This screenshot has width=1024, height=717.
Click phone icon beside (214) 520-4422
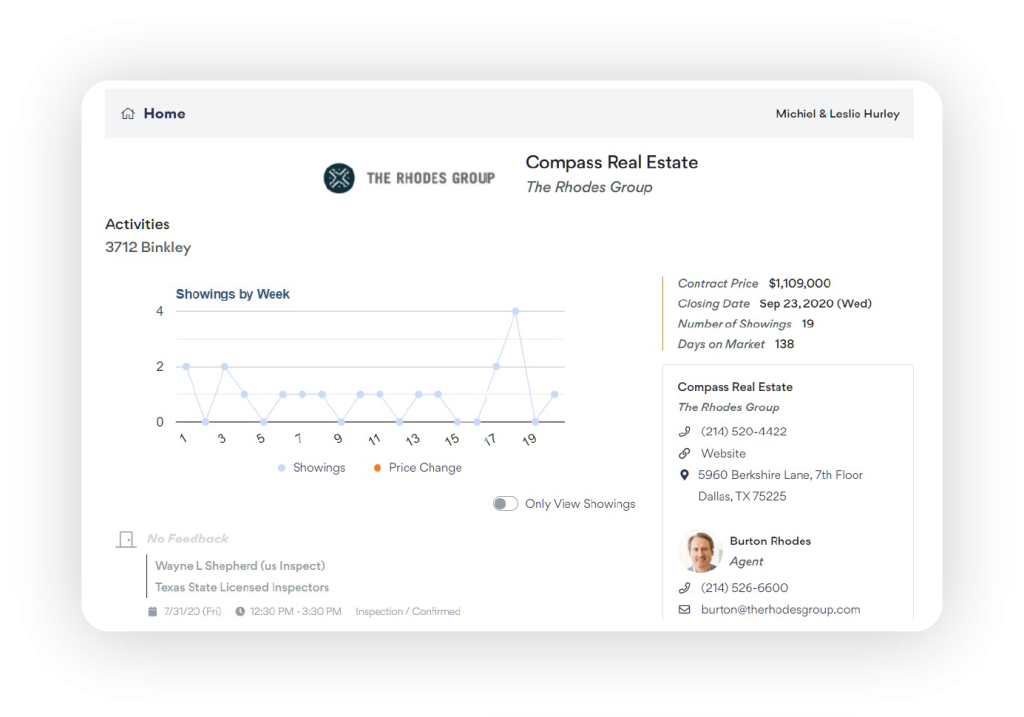[x=684, y=432]
